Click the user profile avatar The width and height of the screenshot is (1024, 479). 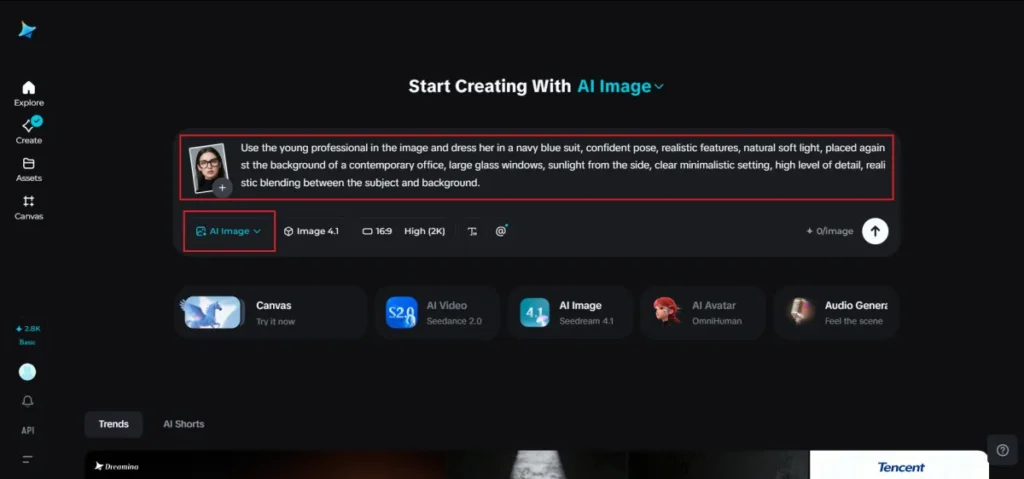click(x=28, y=372)
